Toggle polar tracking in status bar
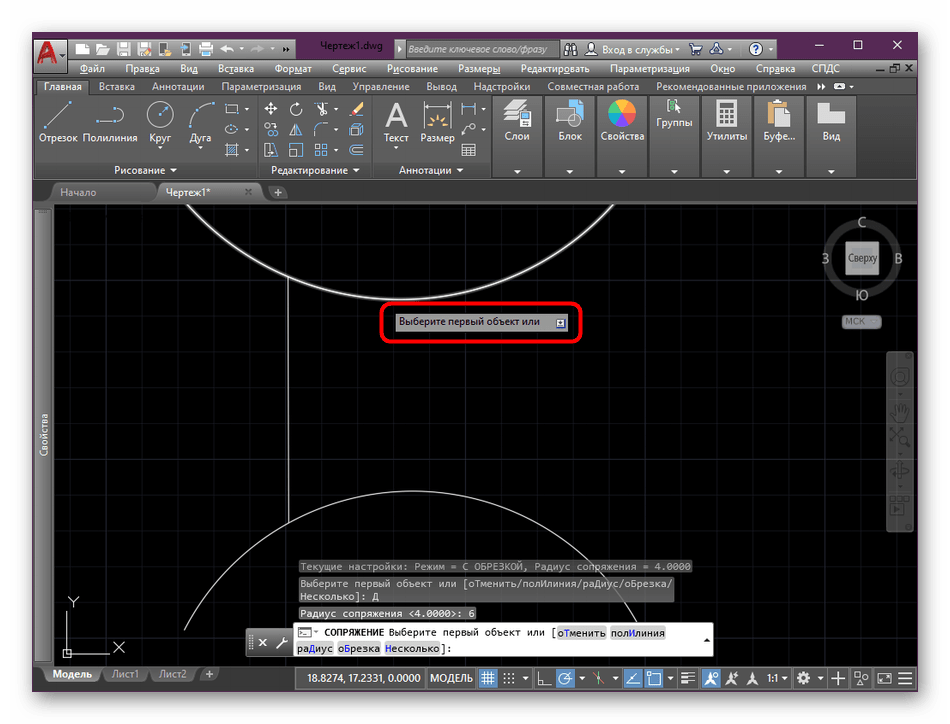Screen dimensions: 950x724 click(x=565, y=679)
